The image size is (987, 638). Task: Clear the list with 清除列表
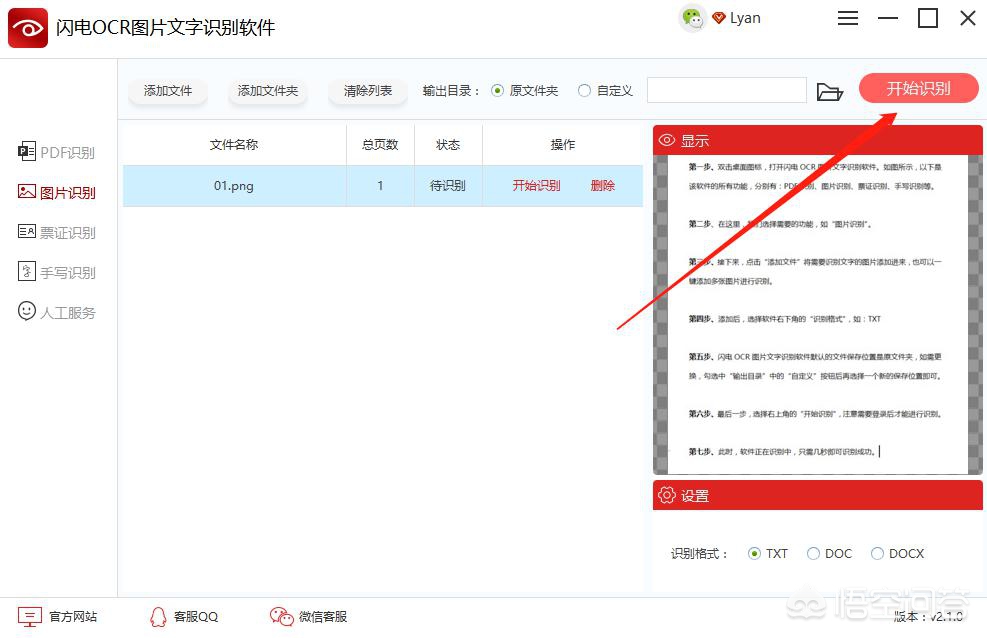[367, 90]
